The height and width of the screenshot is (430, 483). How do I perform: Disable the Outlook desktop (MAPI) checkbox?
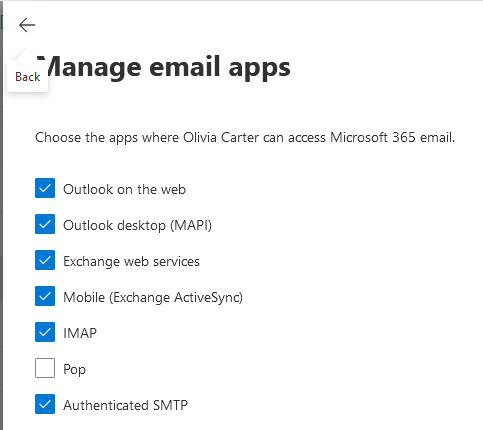click(45, 224)
